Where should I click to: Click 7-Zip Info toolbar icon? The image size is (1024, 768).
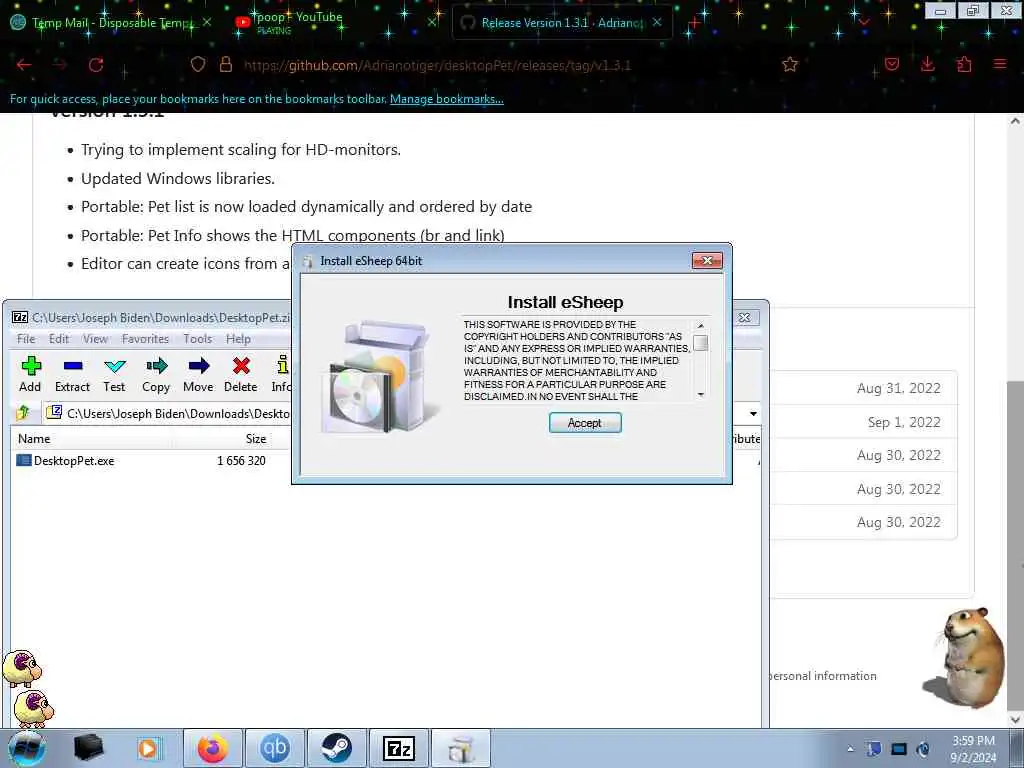click(x=281, y=374)
